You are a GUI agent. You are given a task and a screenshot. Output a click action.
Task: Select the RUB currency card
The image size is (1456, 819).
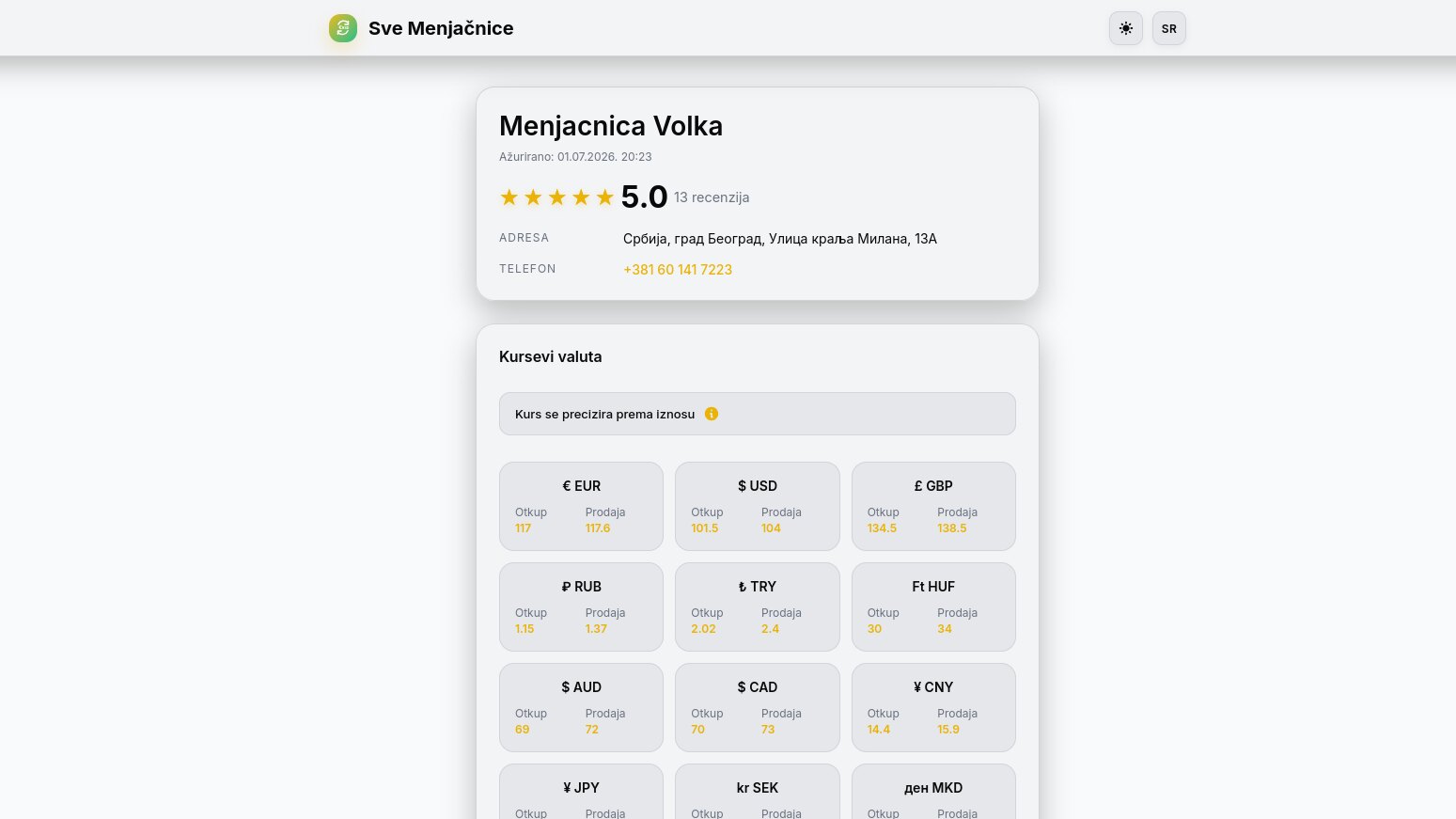581,606
